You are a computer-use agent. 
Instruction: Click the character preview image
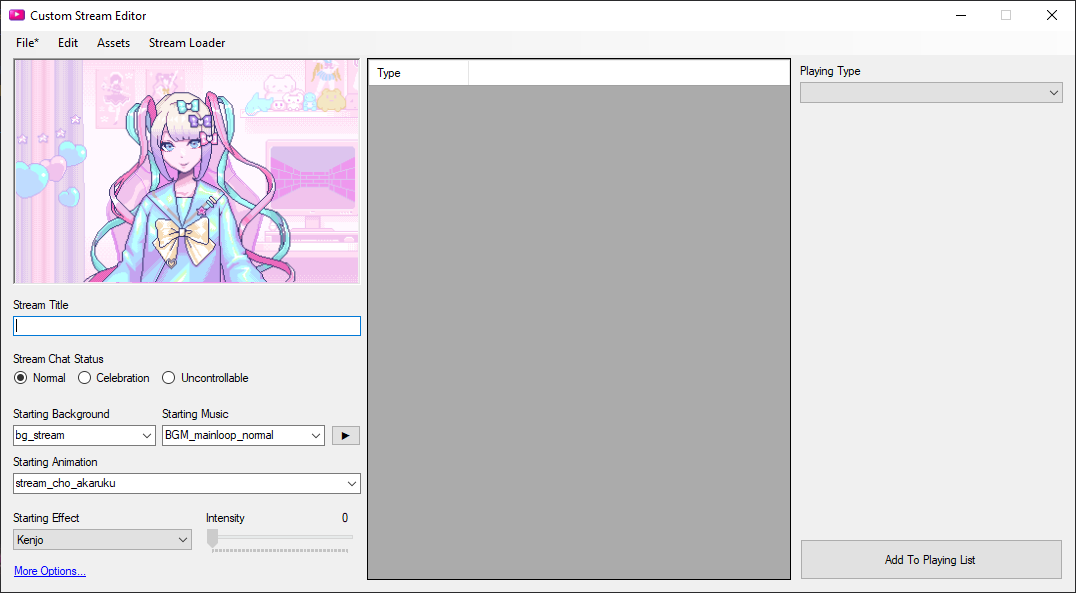(186, 170)
